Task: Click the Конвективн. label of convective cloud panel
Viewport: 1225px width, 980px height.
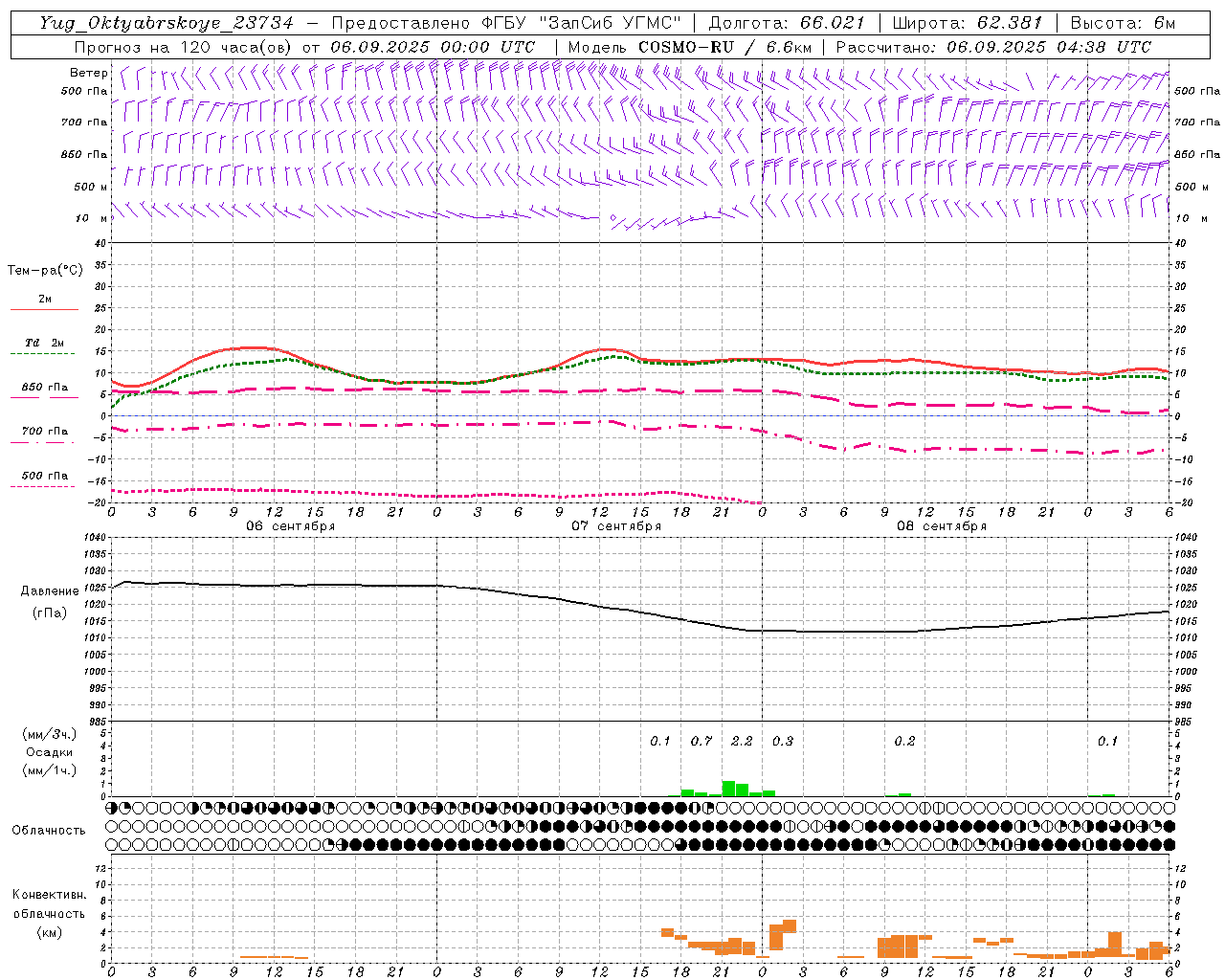Action: 49,895
